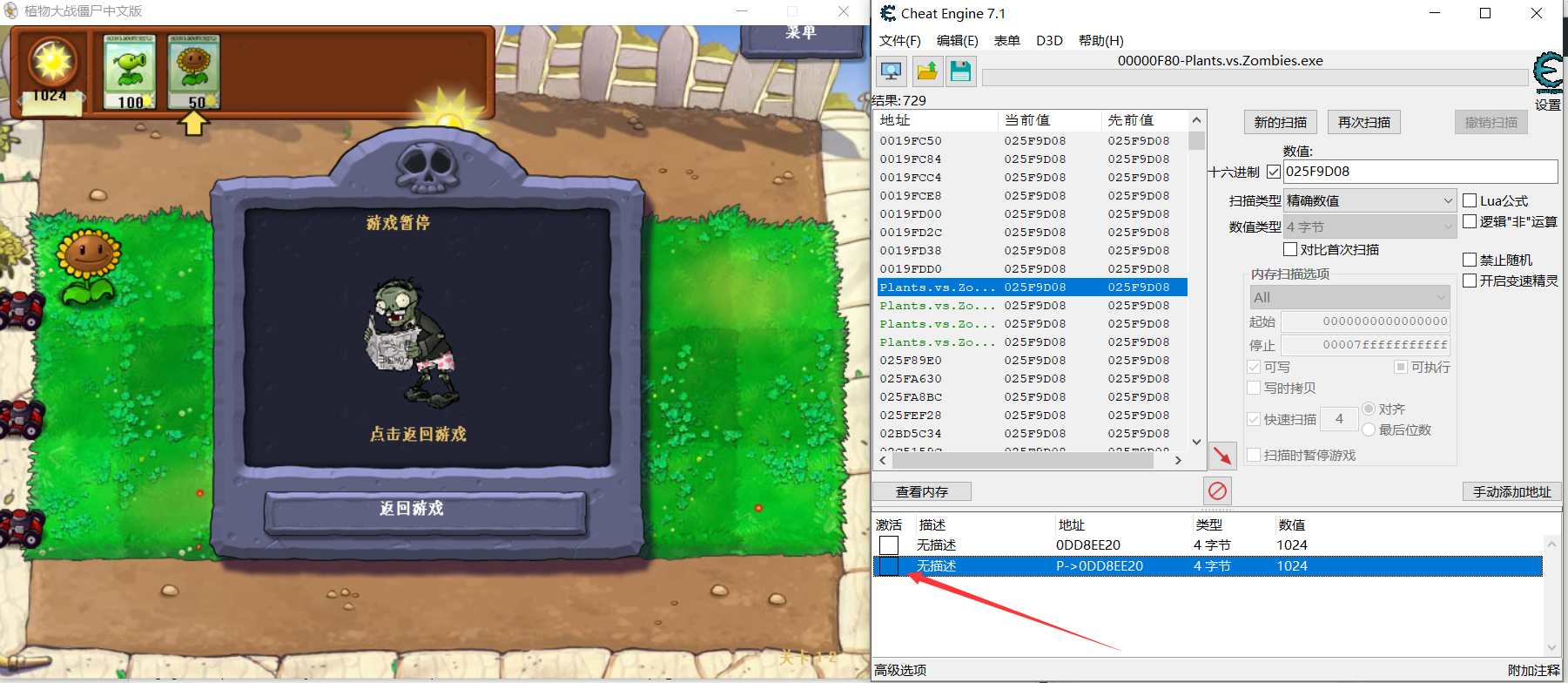Click the 新的扫描 button

[1280, 122]
